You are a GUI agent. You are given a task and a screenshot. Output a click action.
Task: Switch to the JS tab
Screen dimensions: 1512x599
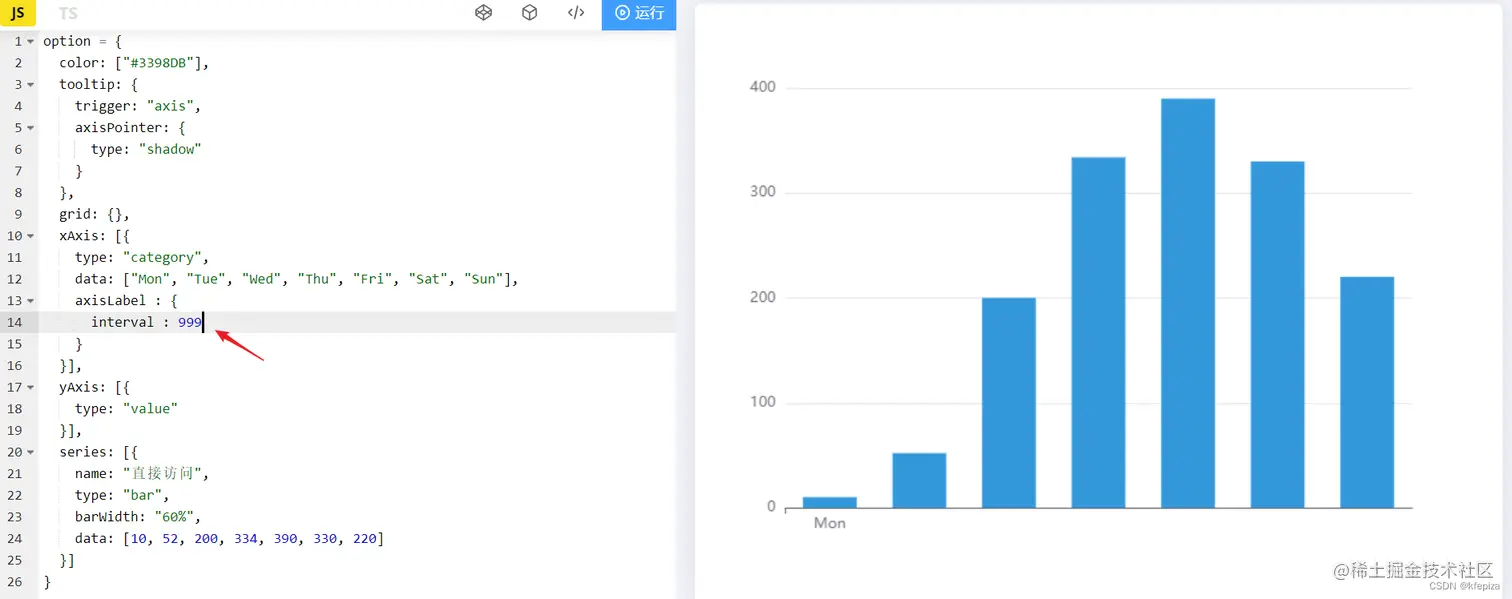18,13
